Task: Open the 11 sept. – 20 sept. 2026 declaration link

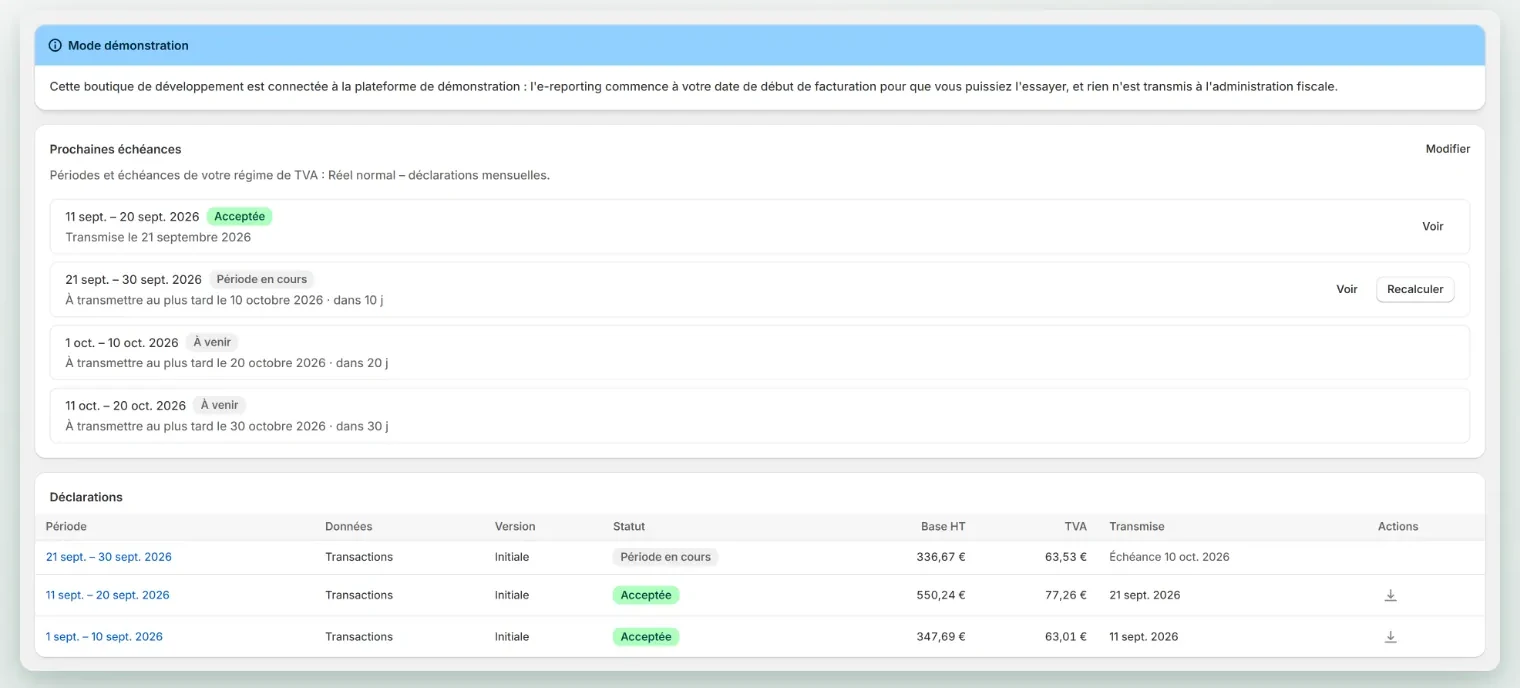Action: click(x=108, y=595)
